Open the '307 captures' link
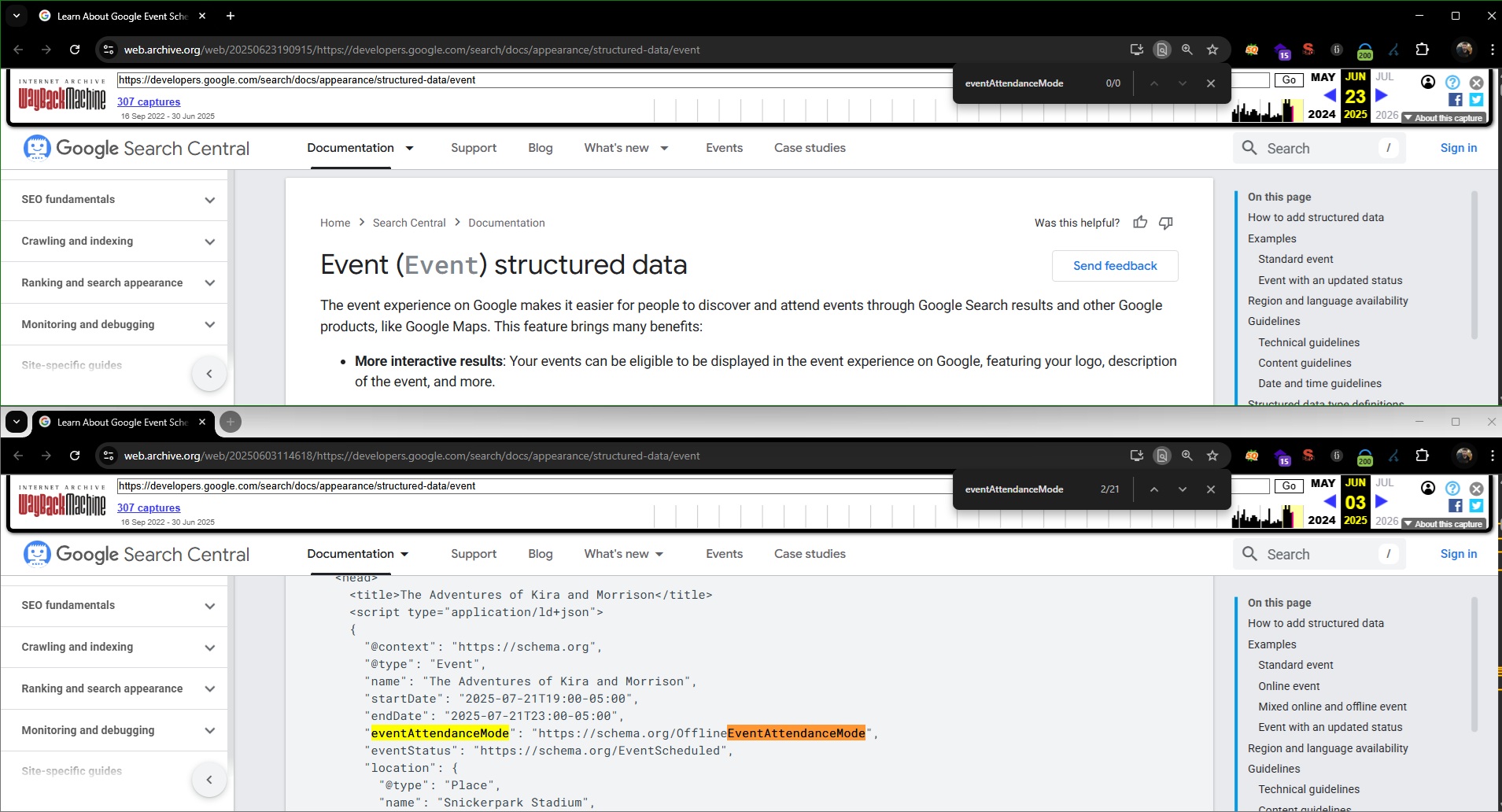Viewport: 1502px width, 812px height. (x=148, y=101)
